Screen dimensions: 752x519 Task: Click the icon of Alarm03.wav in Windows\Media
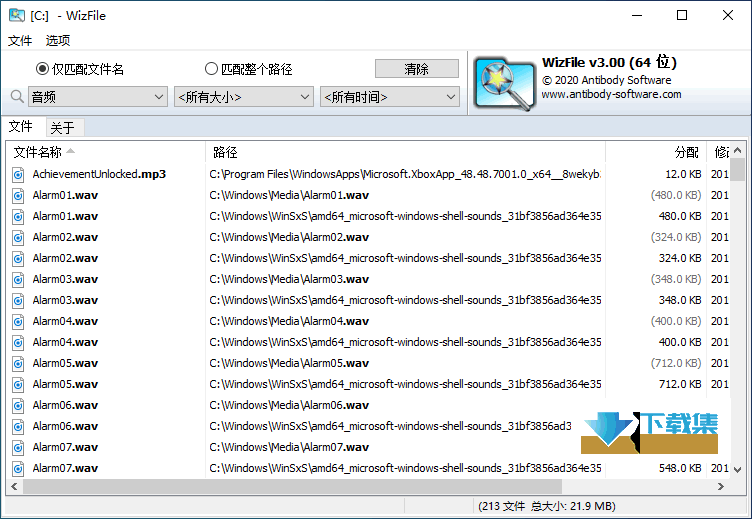point(17,279)
